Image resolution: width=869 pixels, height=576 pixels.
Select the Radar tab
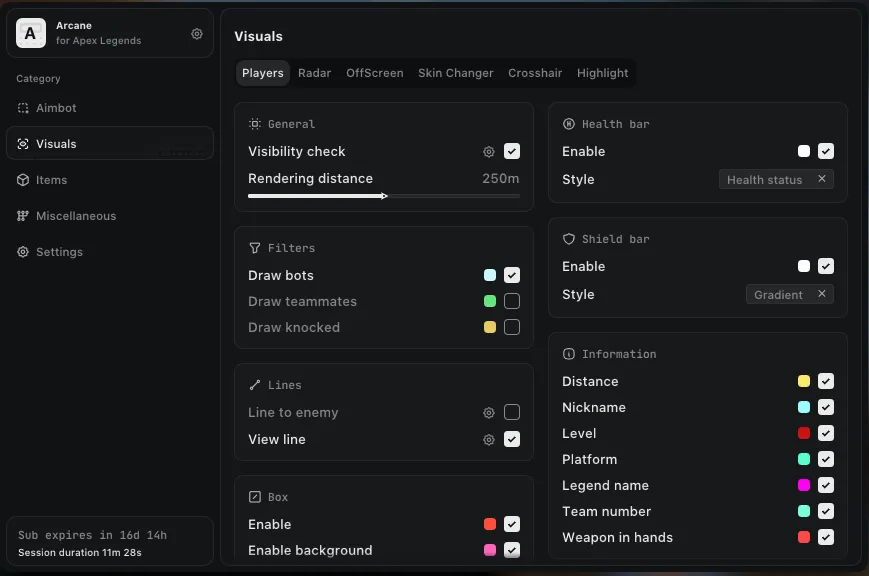(314, 72)
